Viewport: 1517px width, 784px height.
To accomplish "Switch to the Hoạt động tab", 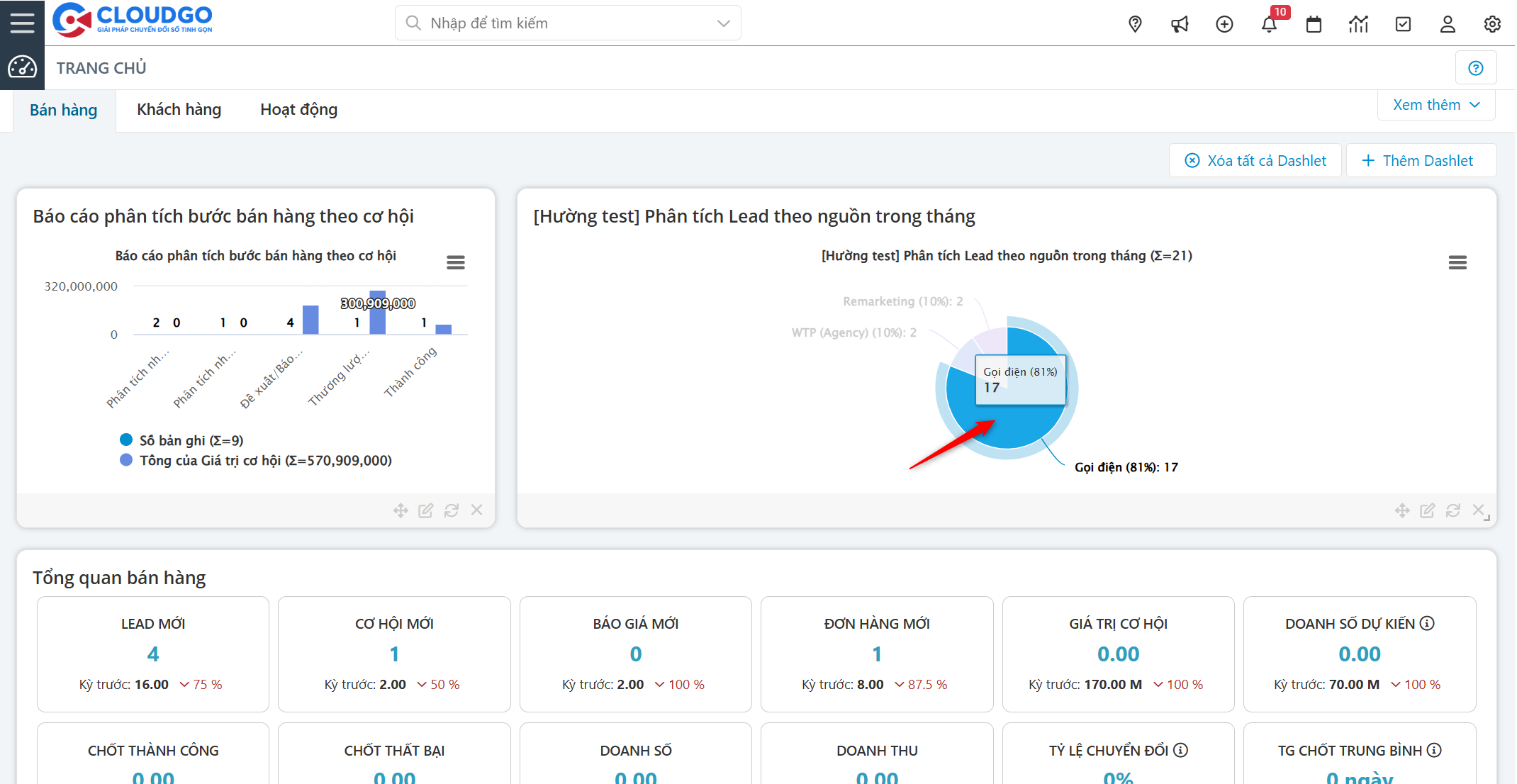I will [x=298, y=110].
